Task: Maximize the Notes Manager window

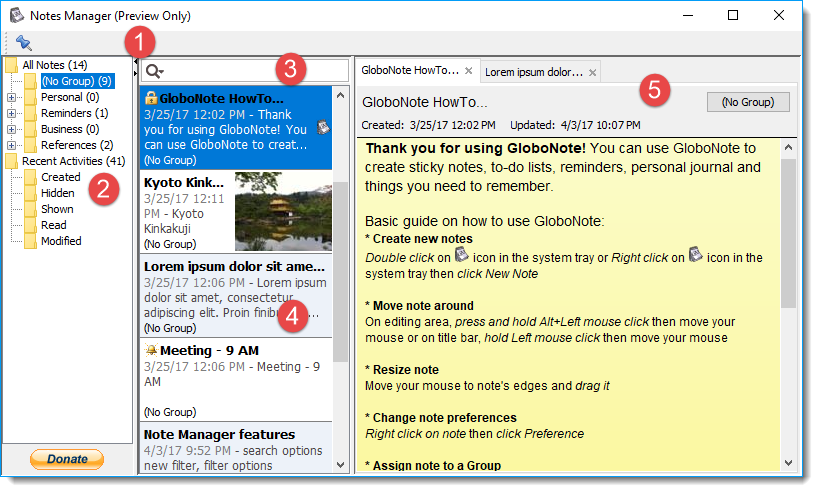Action: pos(732,15)
